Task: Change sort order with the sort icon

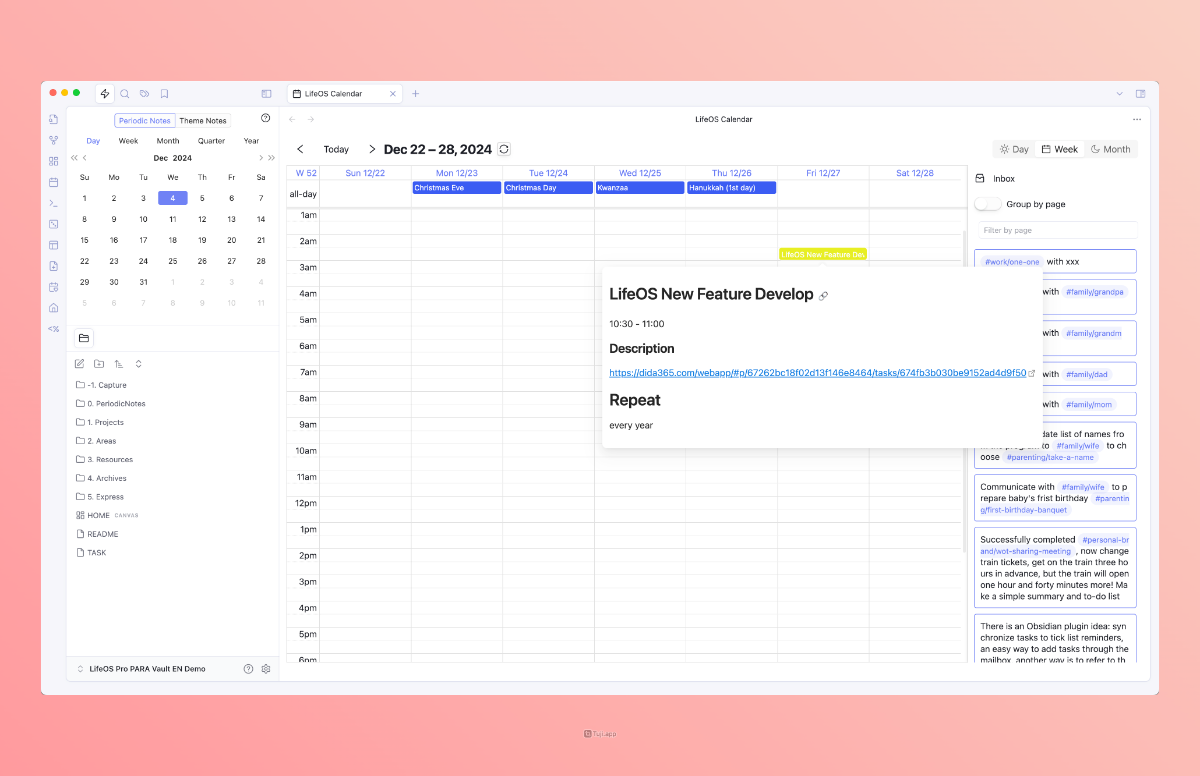Action: click(x=119, y=364)
